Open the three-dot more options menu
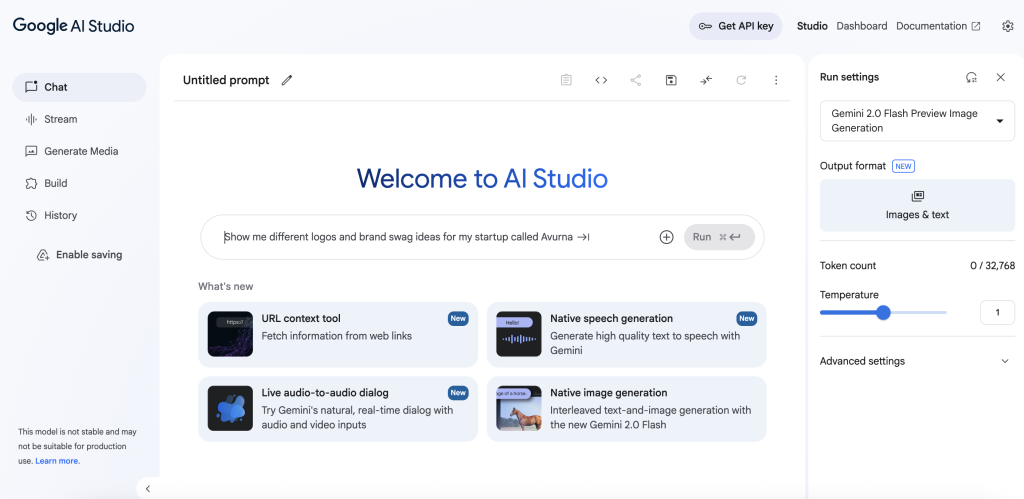 click(776, 80)
